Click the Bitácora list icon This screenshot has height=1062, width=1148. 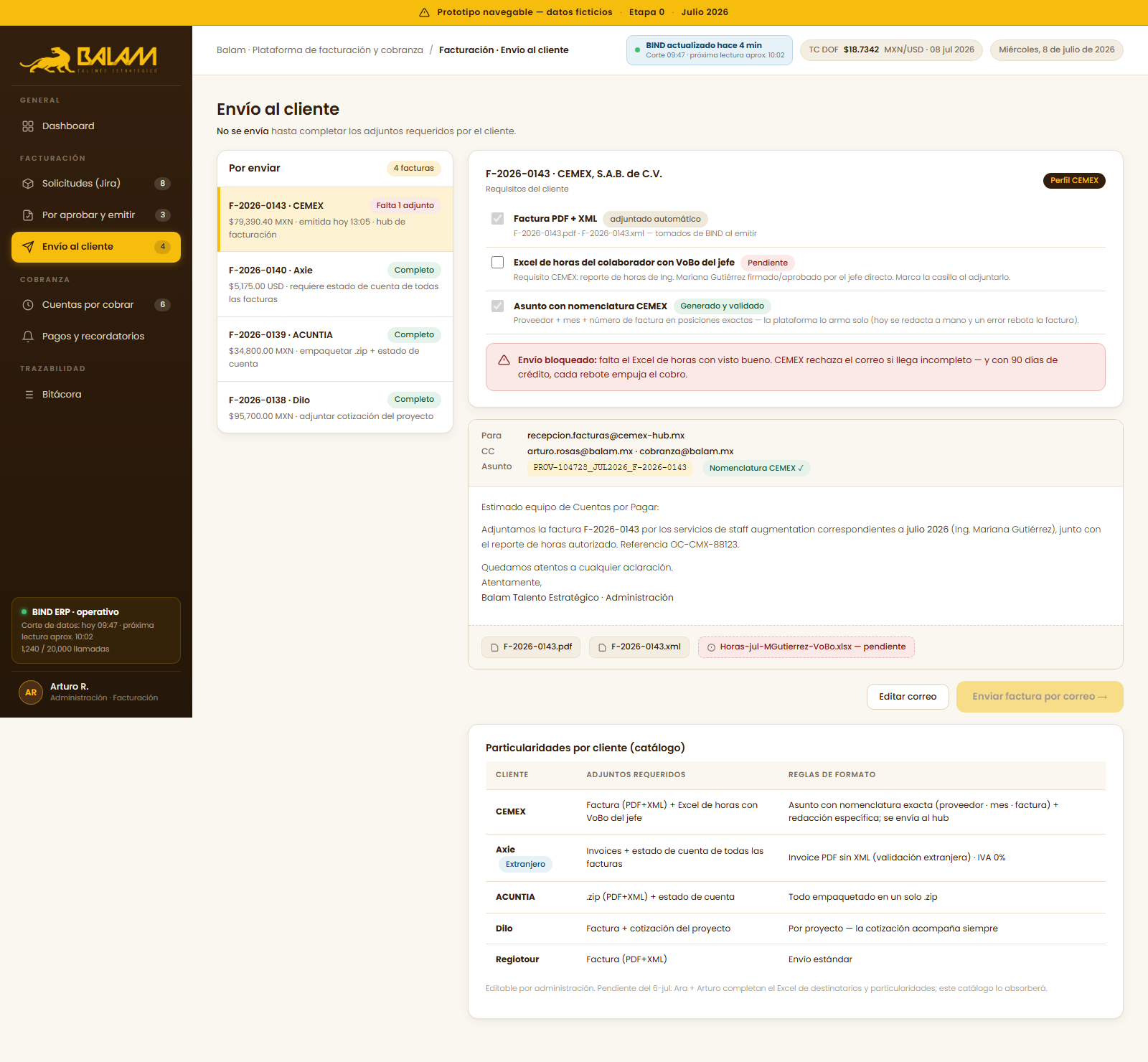[x=29, y=395]
